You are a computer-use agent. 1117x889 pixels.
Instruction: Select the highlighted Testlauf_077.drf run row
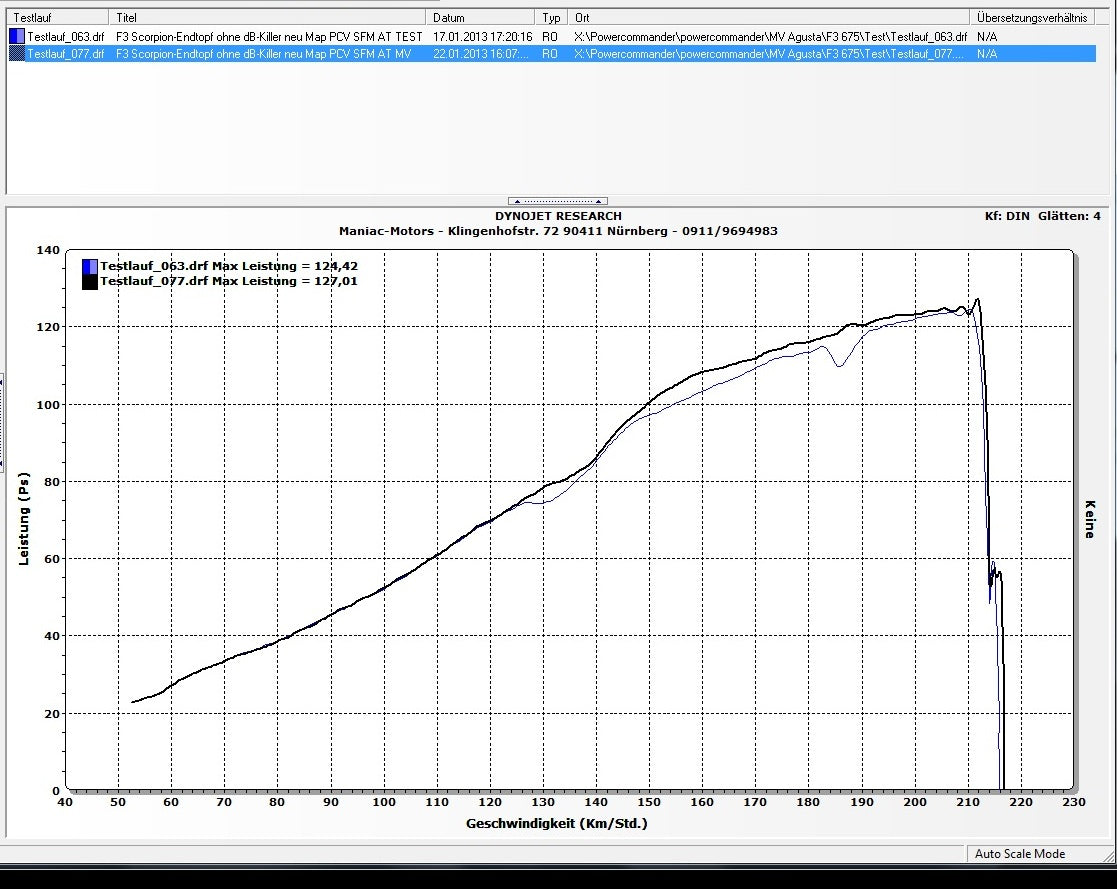[66, 54]
